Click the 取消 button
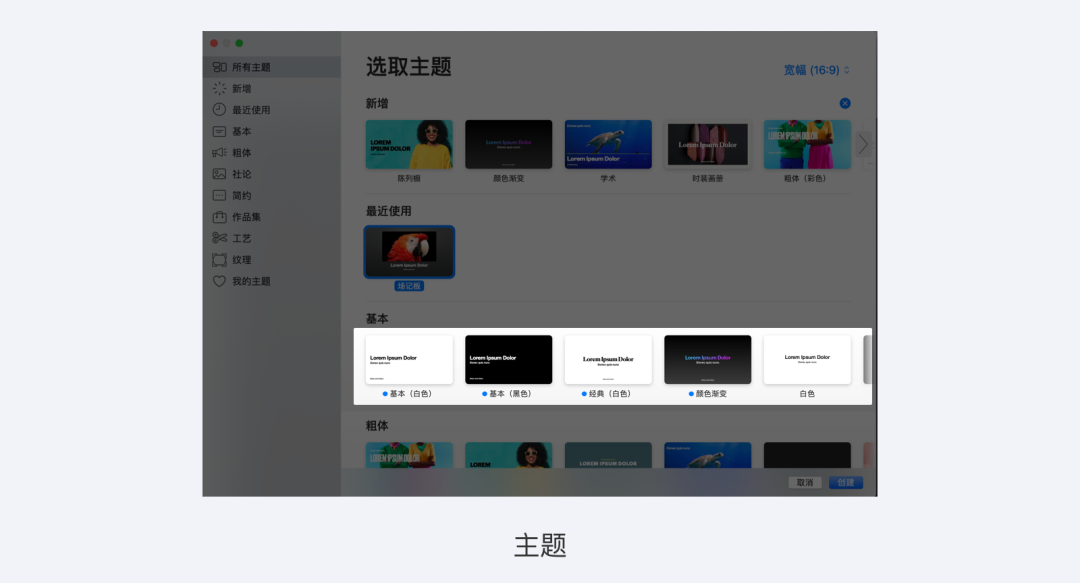The height and width of the screenshot is (583, 1080). click(x=804, y=482)
